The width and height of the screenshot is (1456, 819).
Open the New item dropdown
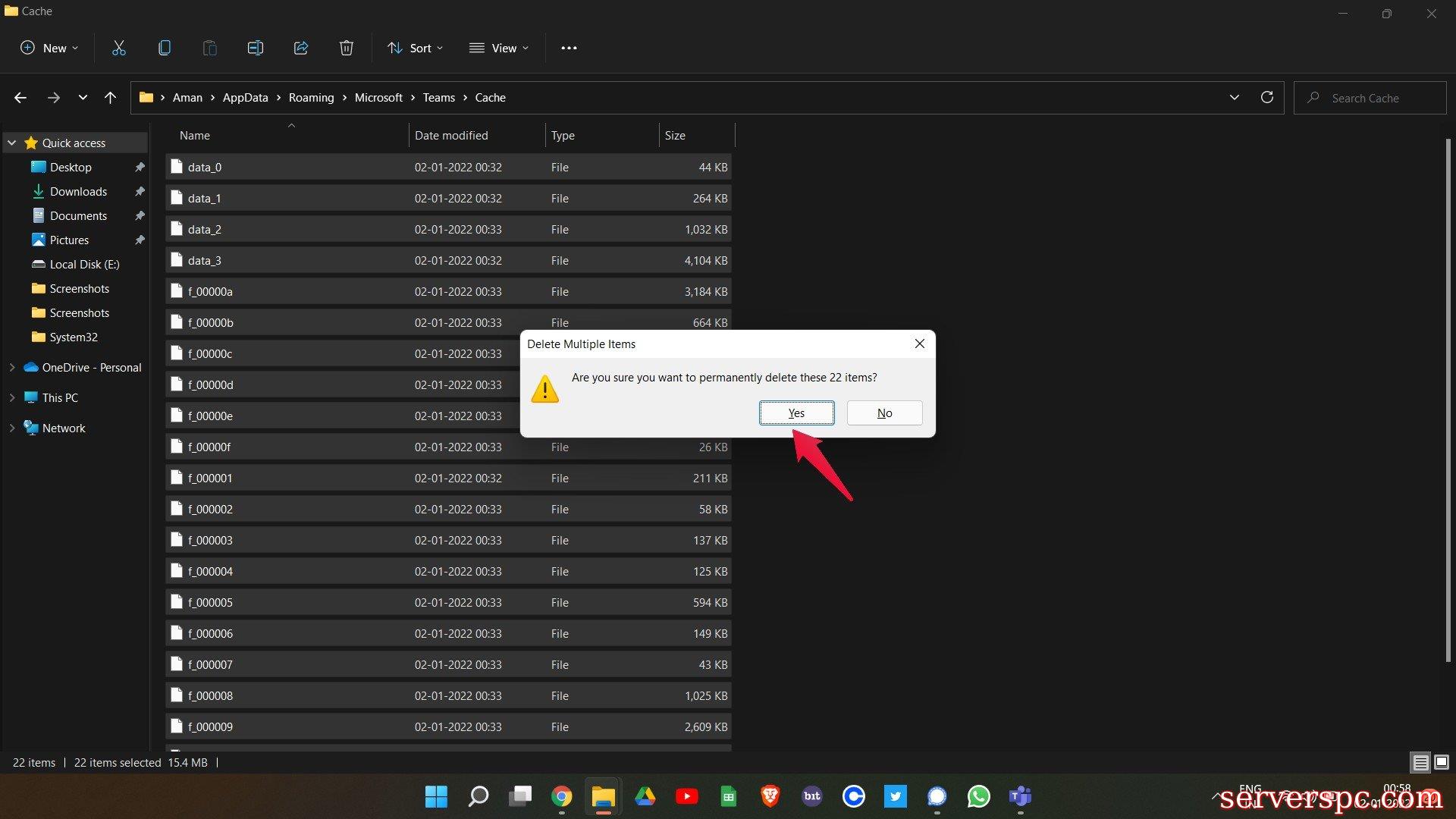(x=49, y=48)
